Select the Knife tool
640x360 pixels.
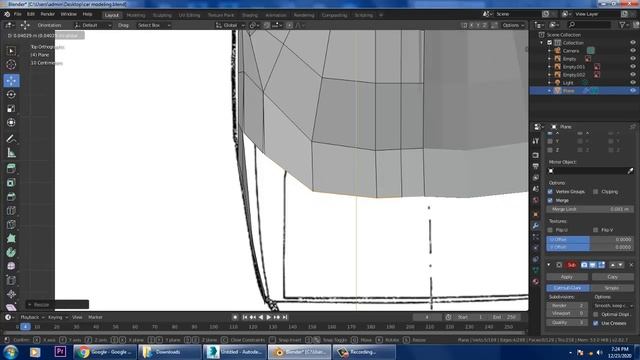11,224
